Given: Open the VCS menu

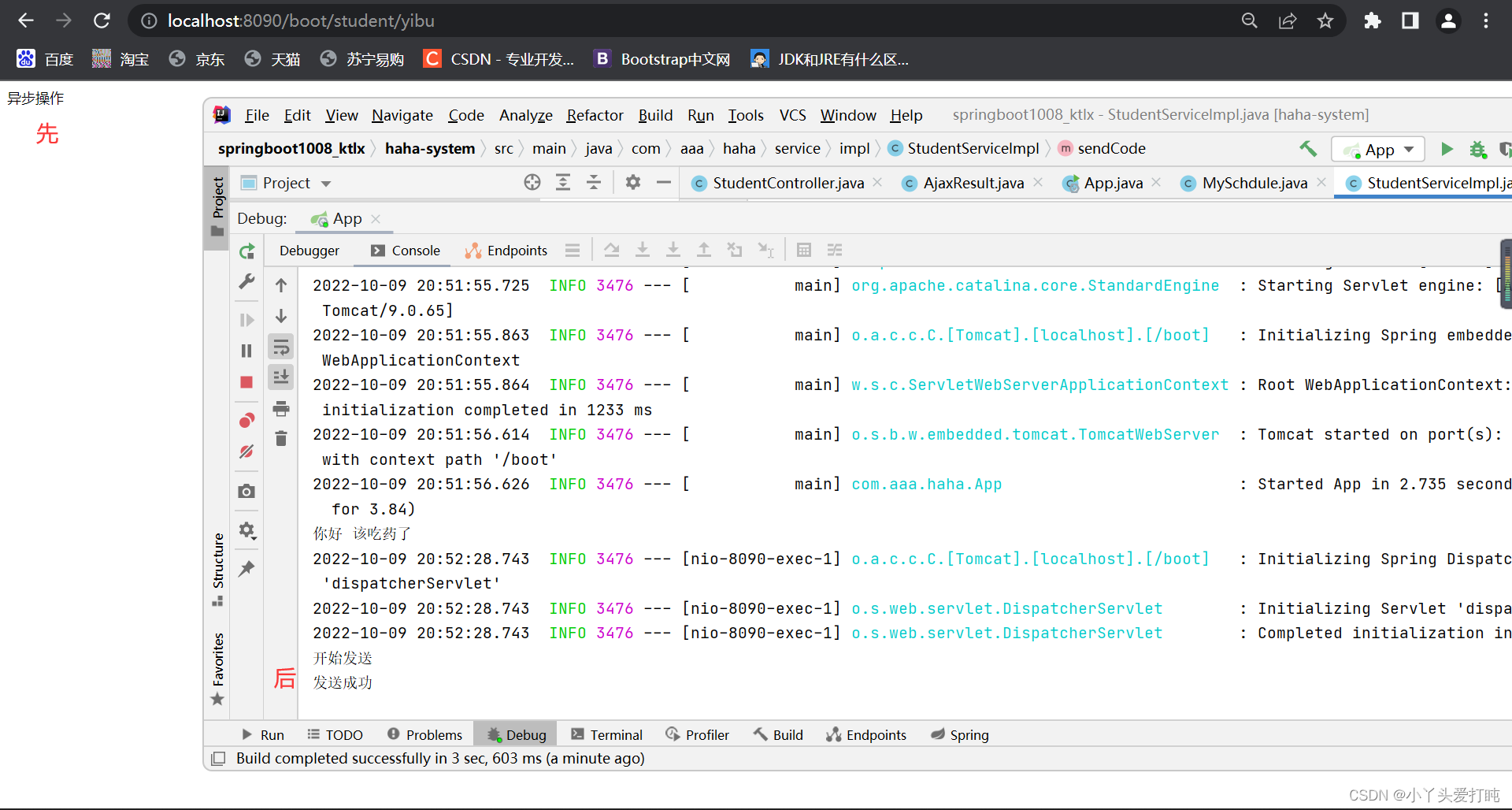Looking at the screenshot, I should pyautogui.click(x=792, y=115).
